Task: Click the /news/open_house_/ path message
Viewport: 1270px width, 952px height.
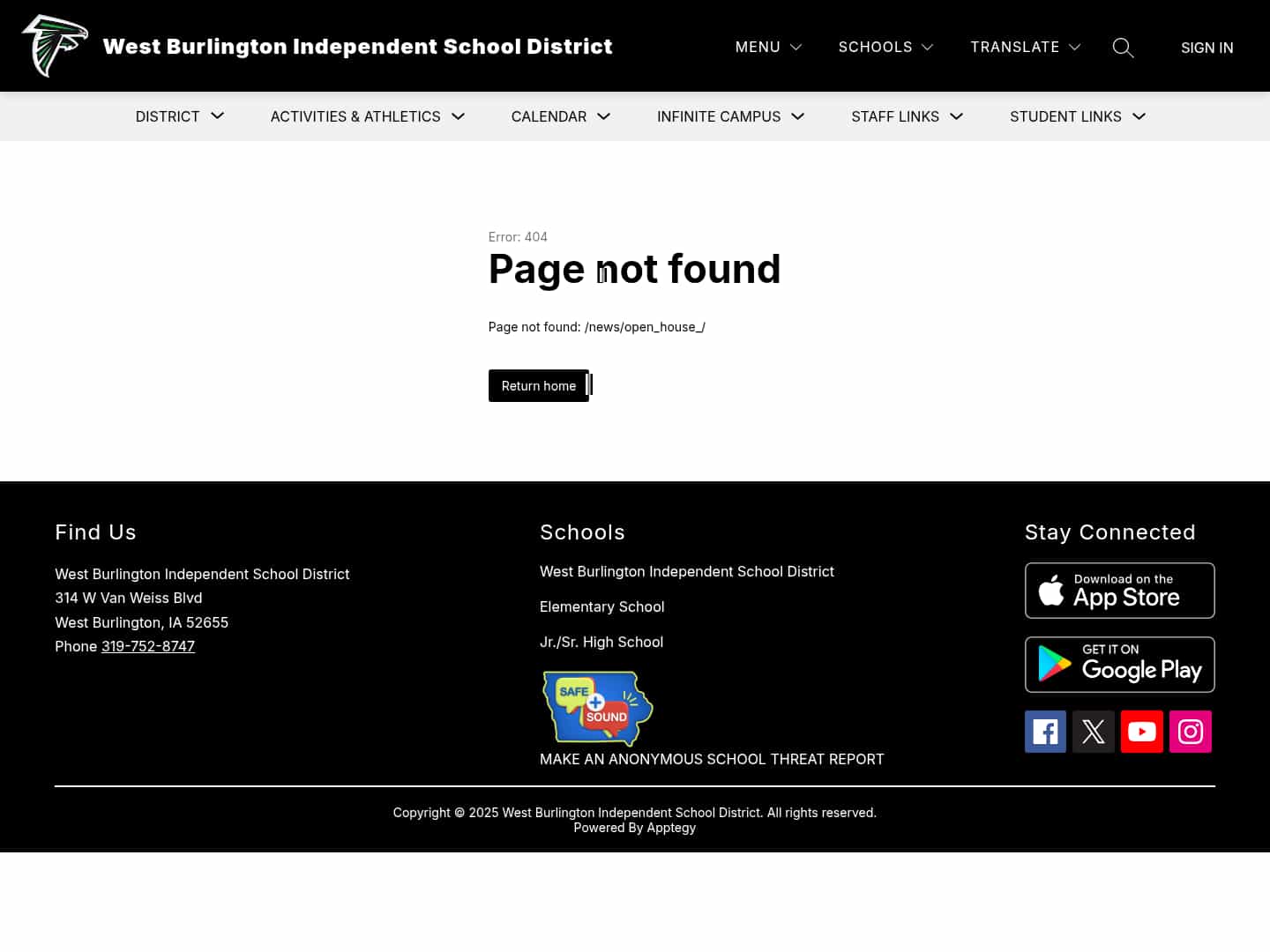Action: pos(597,327)
